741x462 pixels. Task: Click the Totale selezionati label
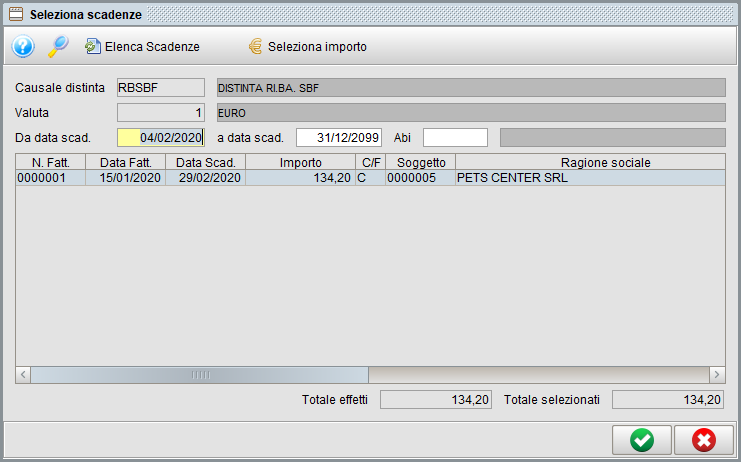tap(551, 400)
